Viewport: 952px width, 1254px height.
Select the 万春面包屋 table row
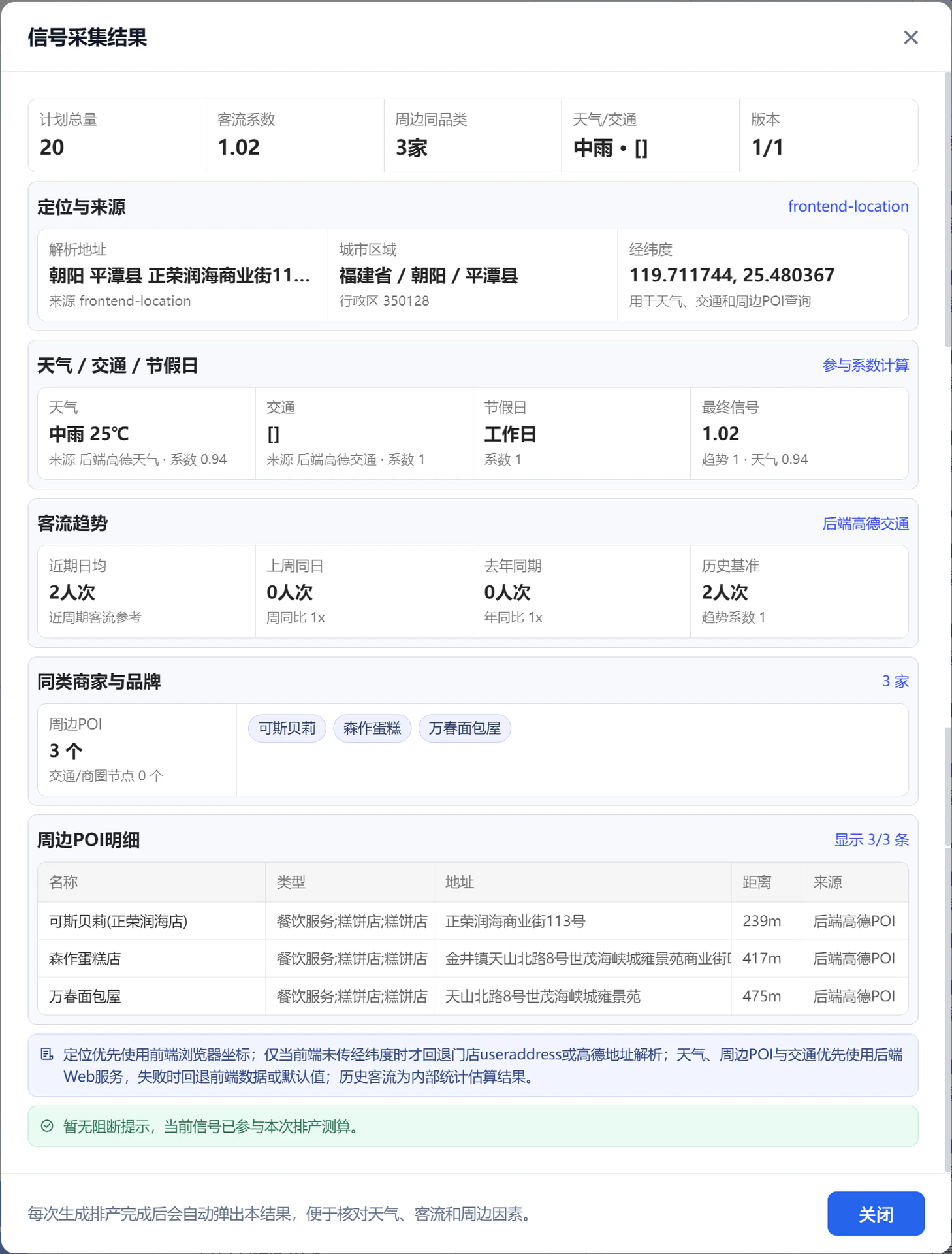(473, 996)
